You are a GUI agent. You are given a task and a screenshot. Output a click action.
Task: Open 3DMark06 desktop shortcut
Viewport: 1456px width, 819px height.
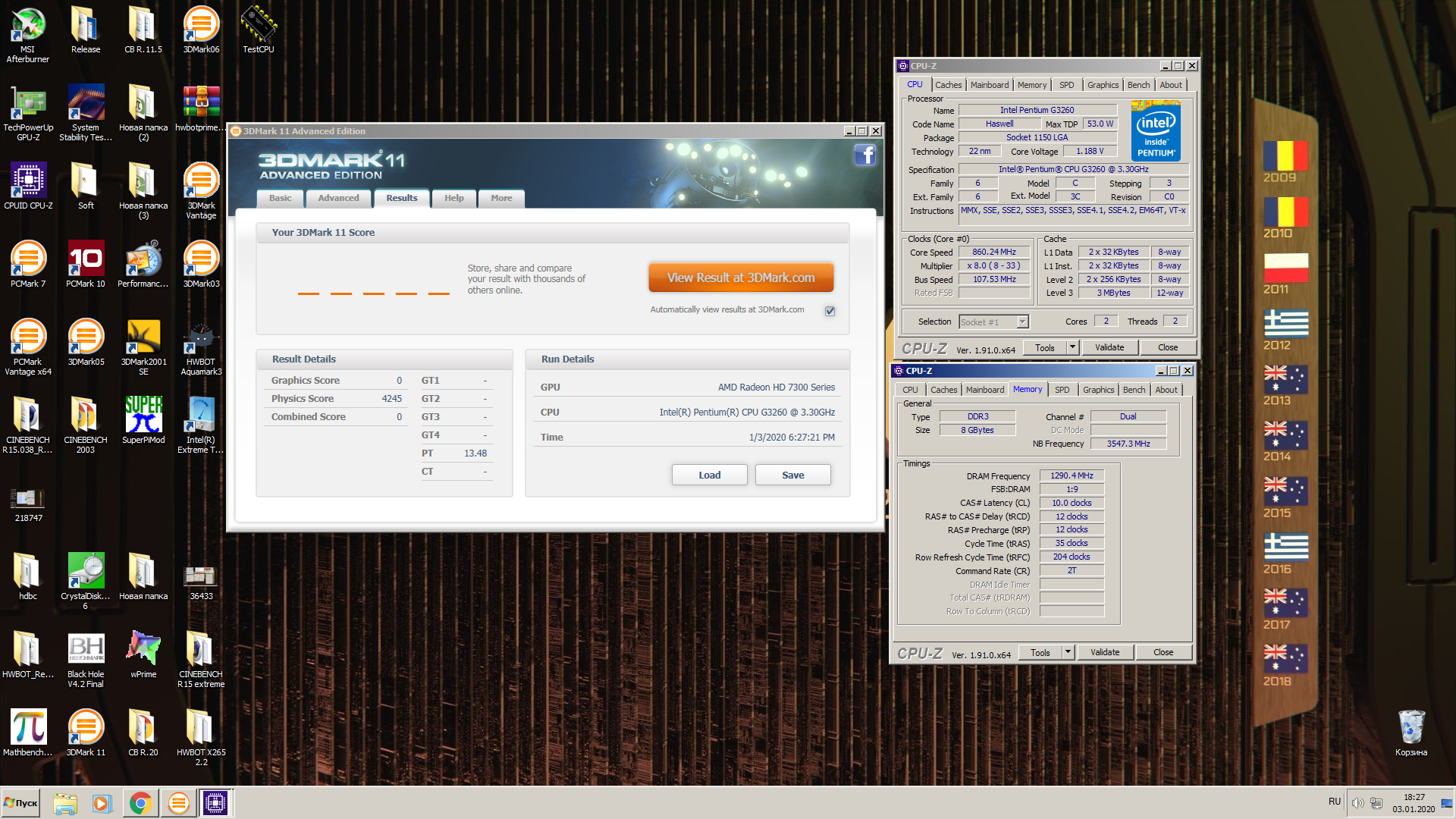pyautogui.click(x=201, y=30)
